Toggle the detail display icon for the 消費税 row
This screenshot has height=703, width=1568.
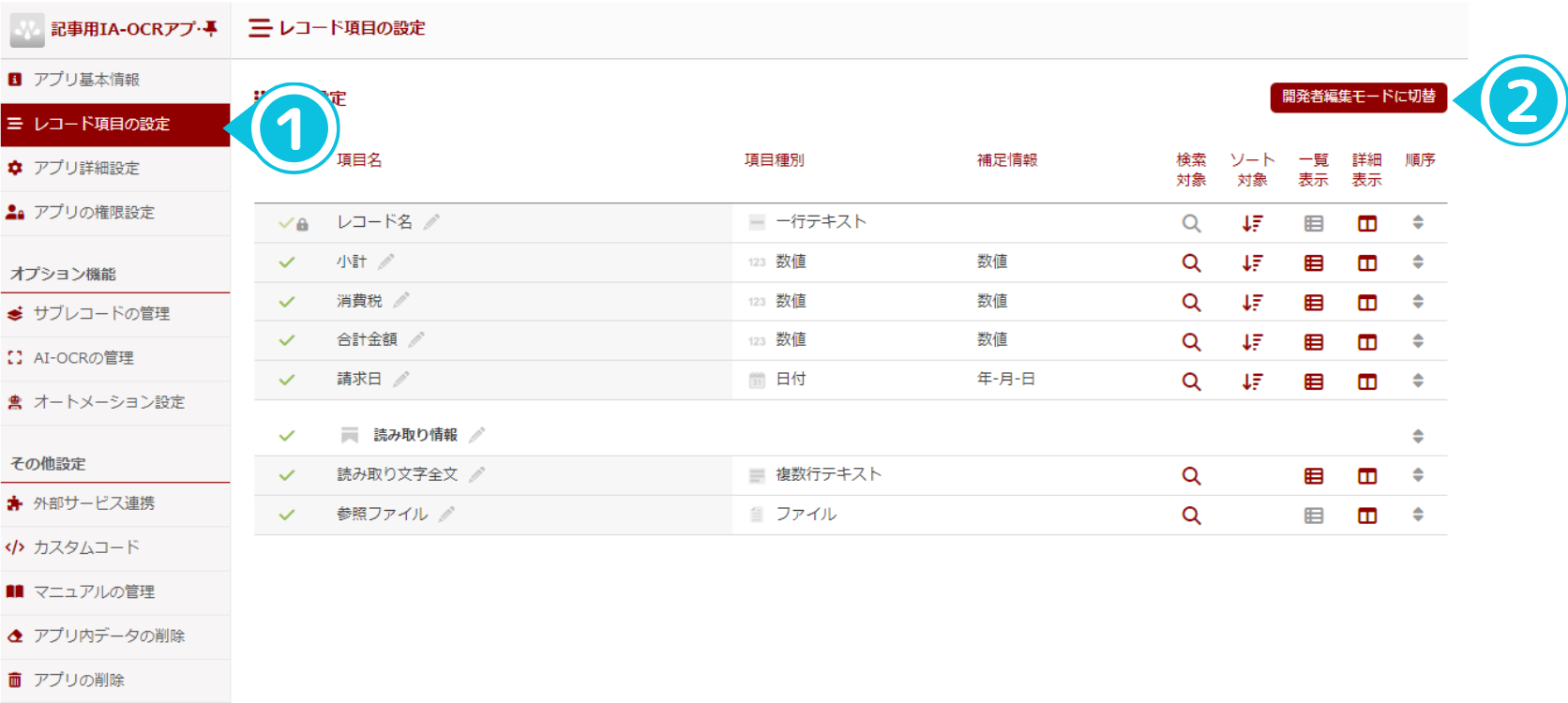tap(1367, 302)
